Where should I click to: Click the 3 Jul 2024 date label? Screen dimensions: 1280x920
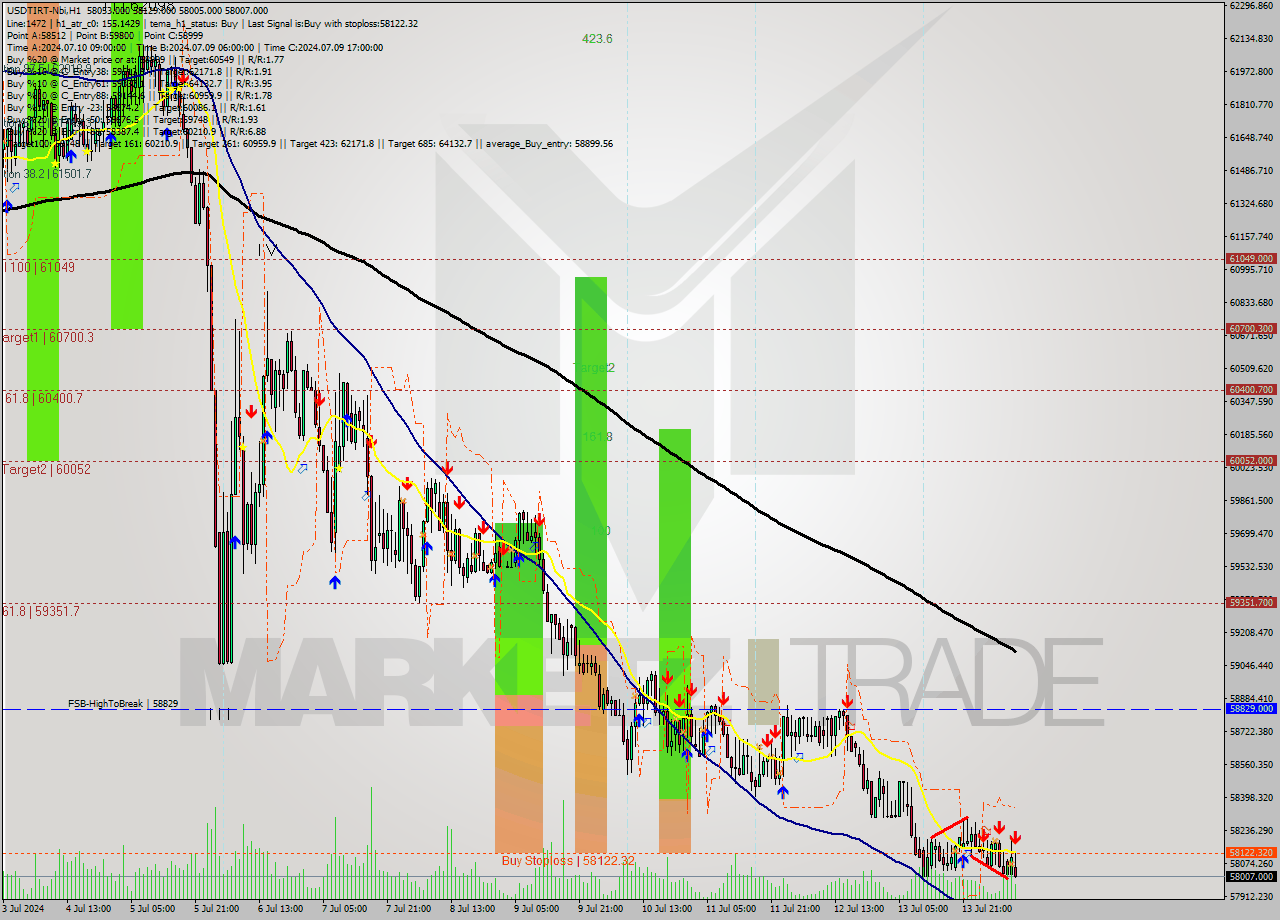[x=25, y=909]
